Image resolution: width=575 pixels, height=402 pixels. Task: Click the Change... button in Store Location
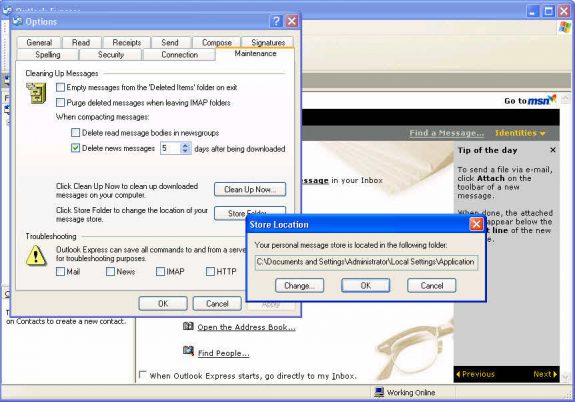(x=299, y=285)
